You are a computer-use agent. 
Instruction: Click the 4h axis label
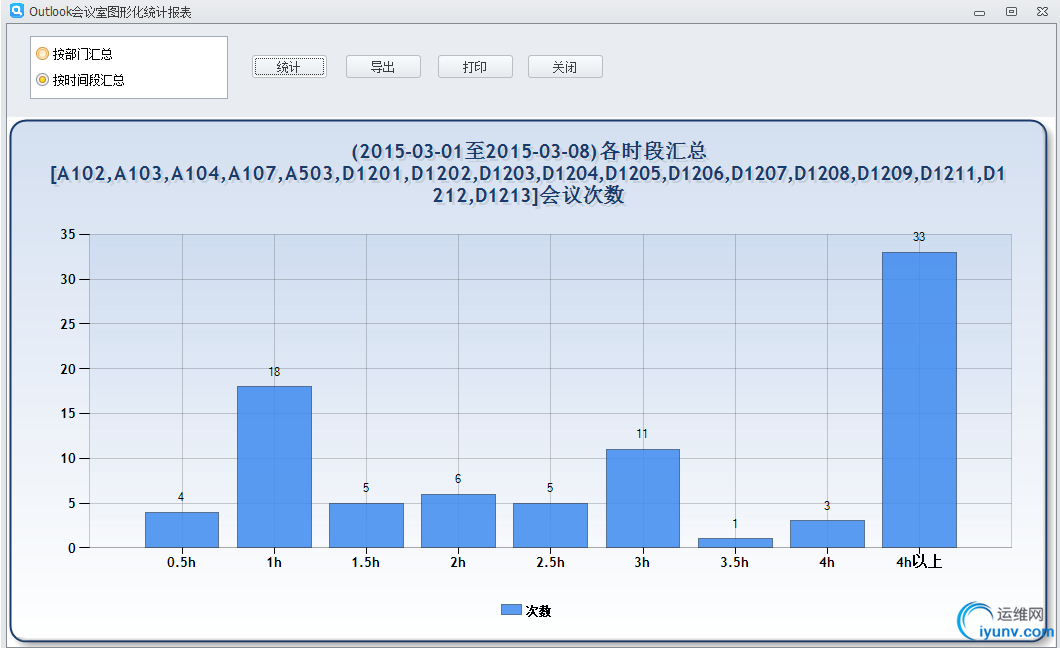coord(827,562)
